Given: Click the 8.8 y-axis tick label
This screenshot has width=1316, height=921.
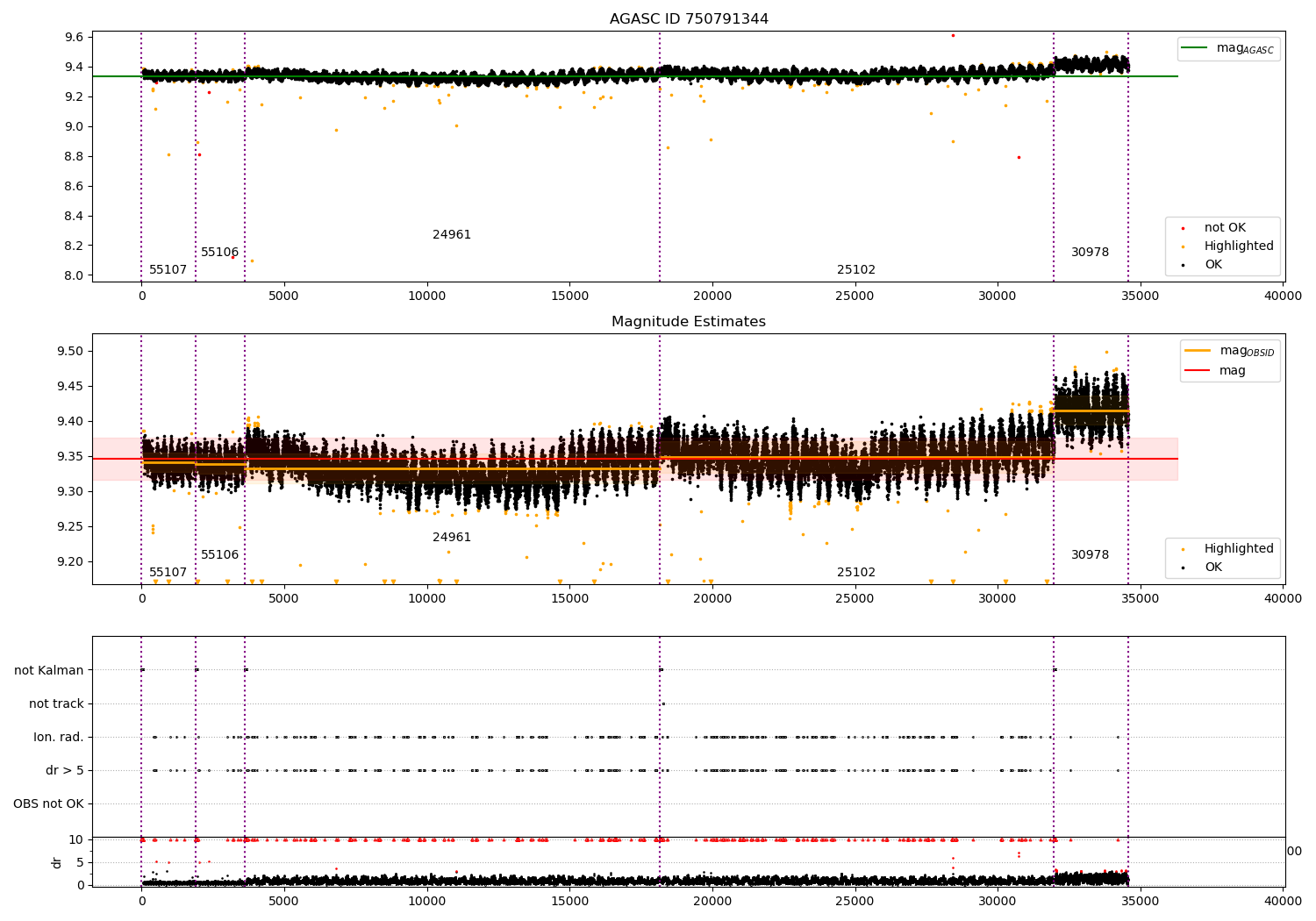Looking at the screenshot, I should point(74,156).
